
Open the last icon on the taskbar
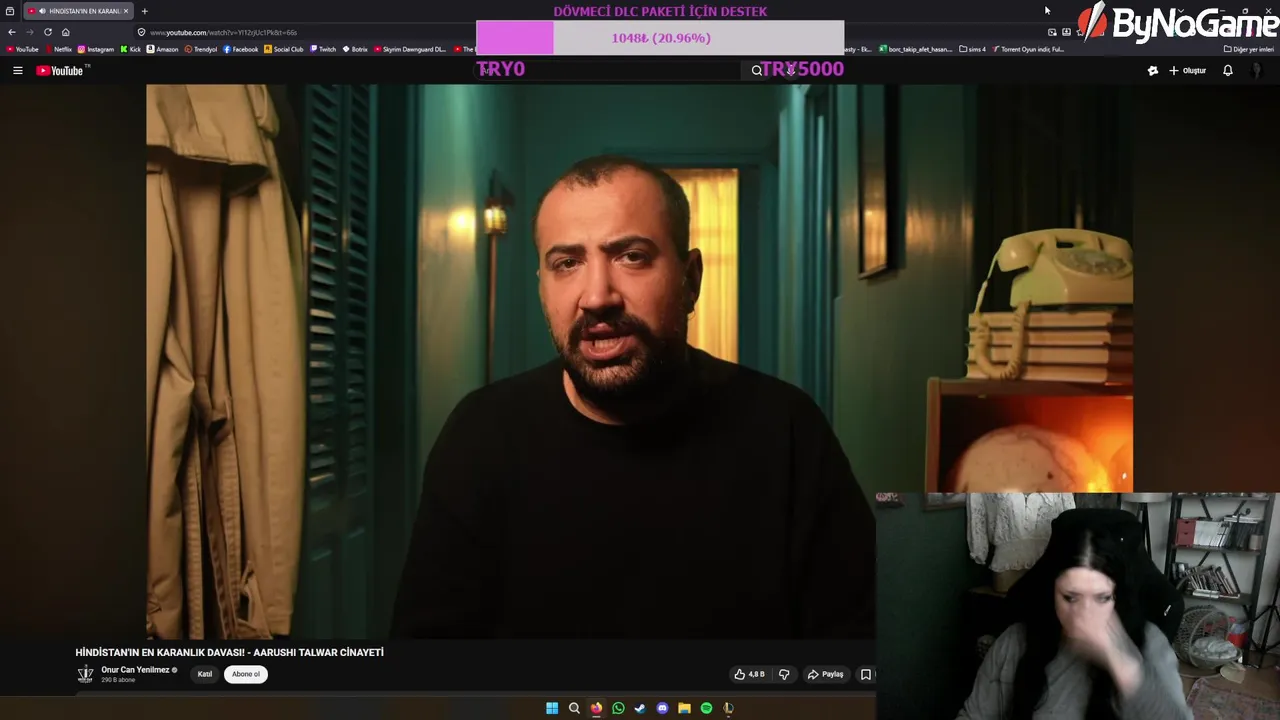[728, 708]
